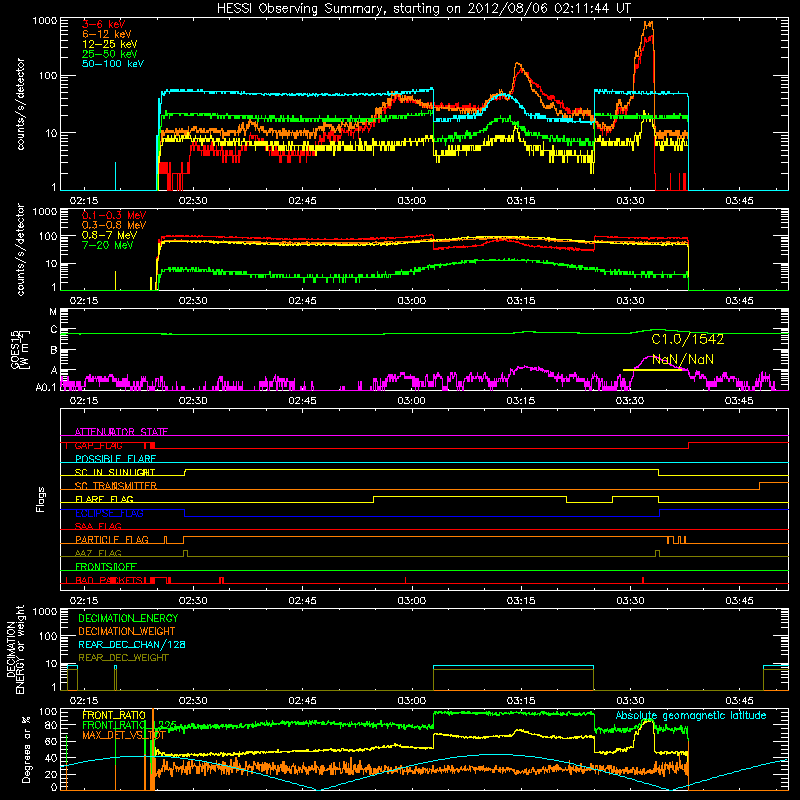Click the POSSIBLE_FLARE flag label
Screen dimensions: 800x800
pos(116,459)
